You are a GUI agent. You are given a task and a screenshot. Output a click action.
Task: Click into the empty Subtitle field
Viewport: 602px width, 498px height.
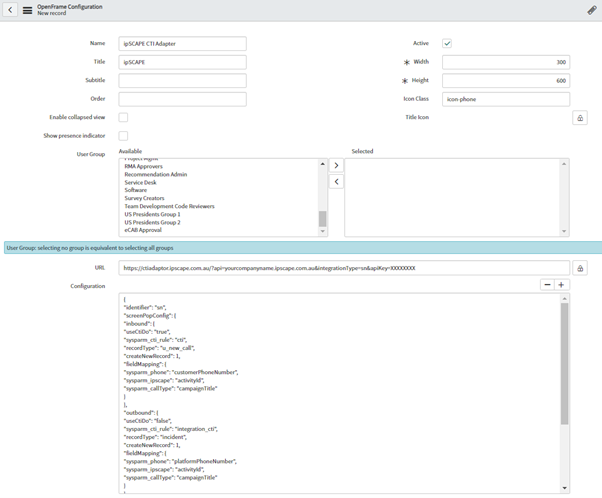[x=182, y=80]
